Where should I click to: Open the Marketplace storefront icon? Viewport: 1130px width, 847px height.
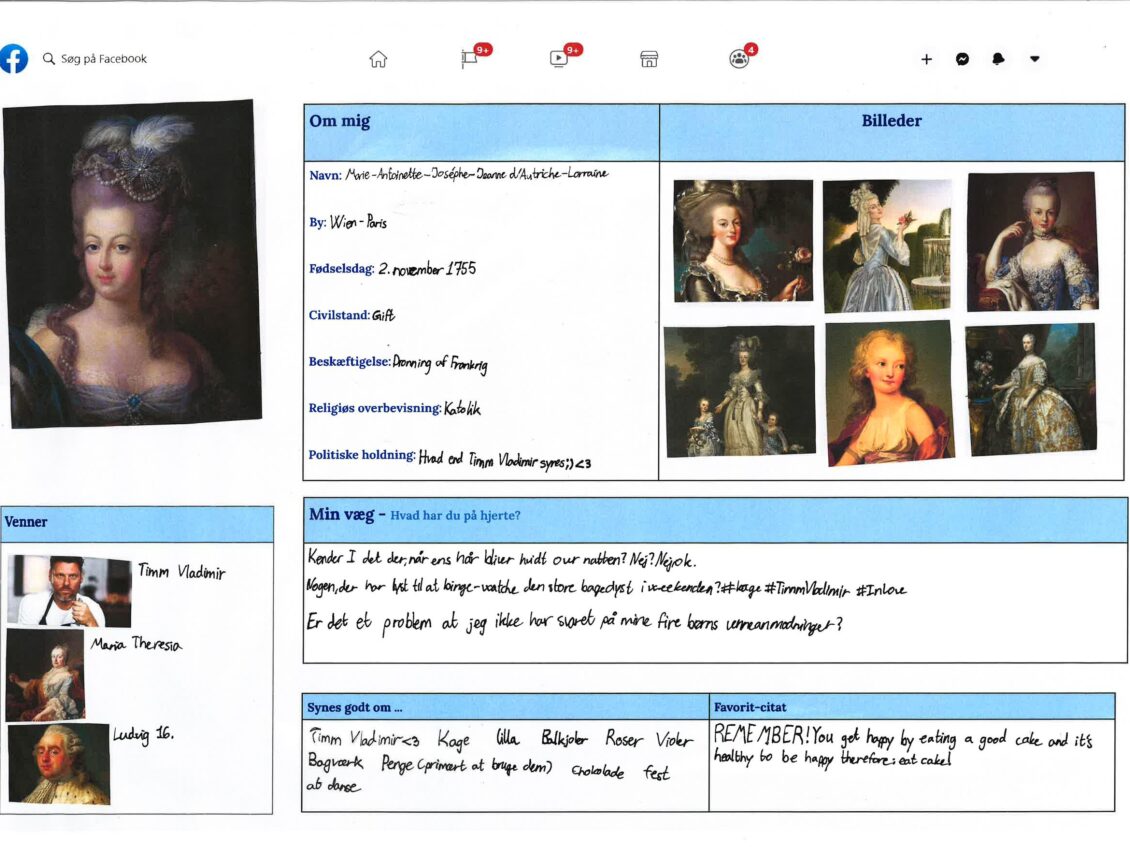(649, 59)
